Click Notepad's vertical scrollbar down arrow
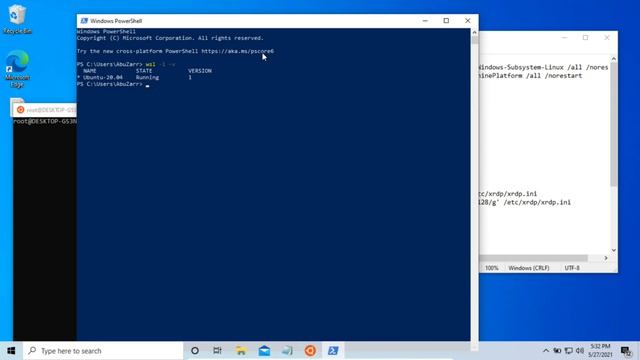 coord(613,250)
